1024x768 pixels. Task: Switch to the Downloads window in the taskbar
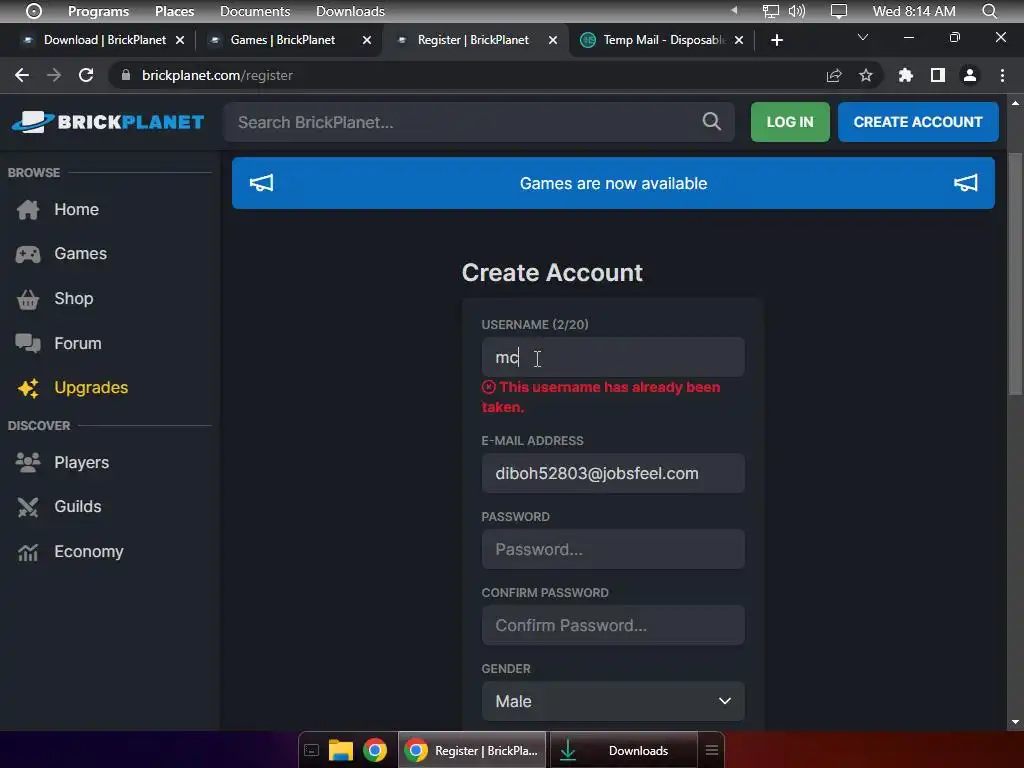tap(622, 750)
